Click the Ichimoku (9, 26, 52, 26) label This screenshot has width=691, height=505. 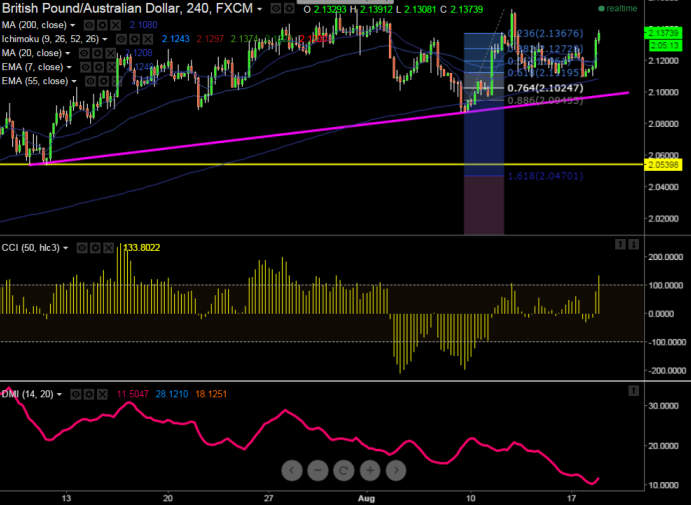50,39
